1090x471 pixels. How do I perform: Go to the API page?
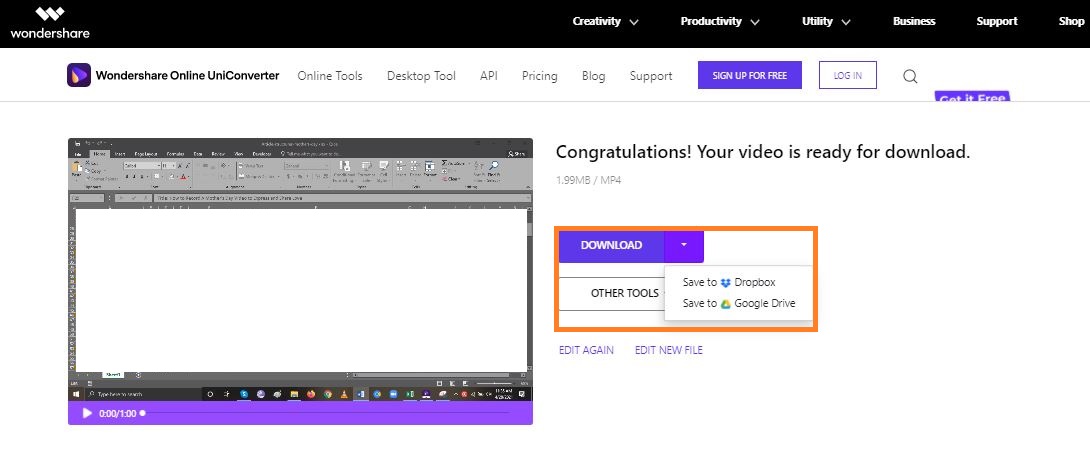[x=489, y=76]
